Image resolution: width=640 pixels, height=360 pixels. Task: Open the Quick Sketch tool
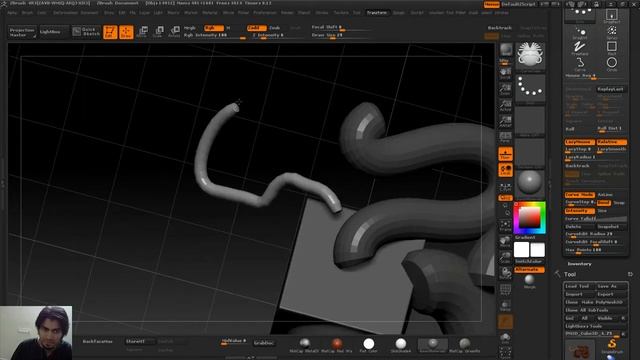point(86,31)
